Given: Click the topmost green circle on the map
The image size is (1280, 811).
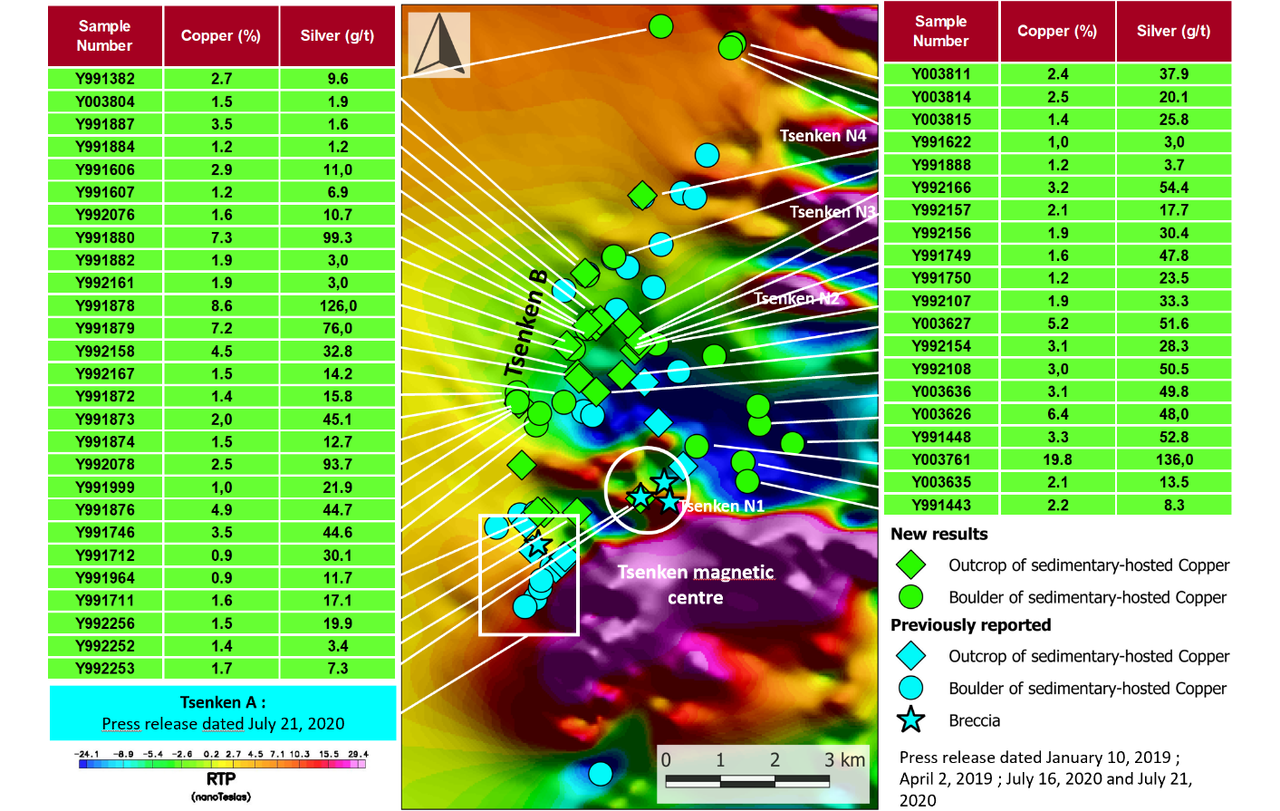Looking at the screenshot, I should 660,27.
